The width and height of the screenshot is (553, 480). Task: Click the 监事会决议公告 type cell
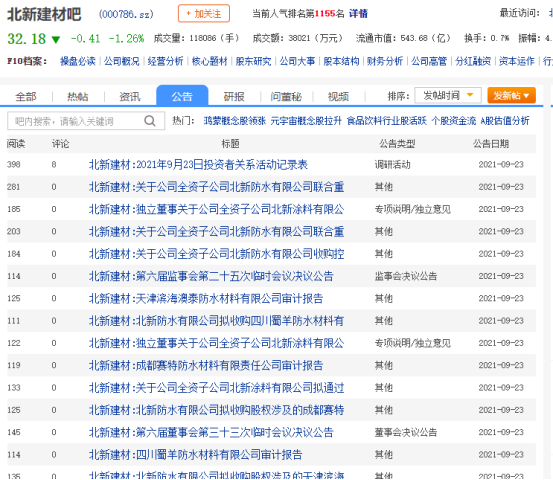click(406, 276)
